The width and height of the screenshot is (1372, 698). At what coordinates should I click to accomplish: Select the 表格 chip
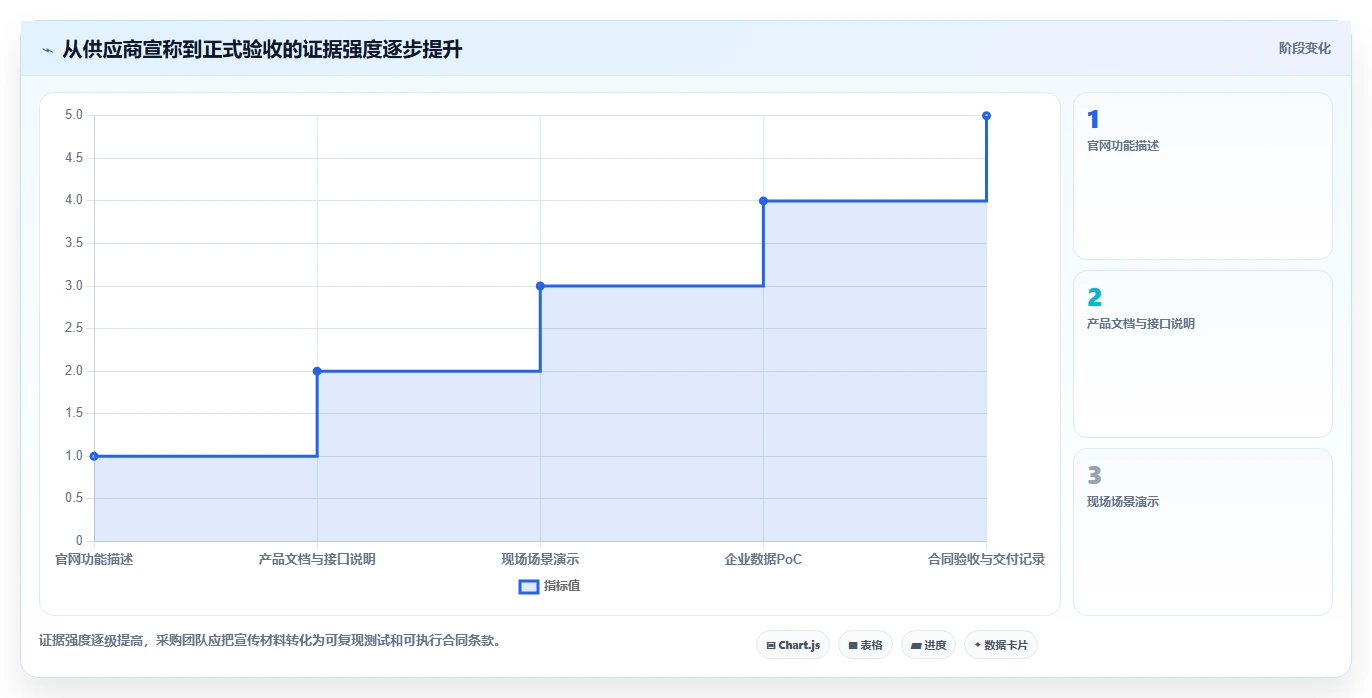coord(865,645)
